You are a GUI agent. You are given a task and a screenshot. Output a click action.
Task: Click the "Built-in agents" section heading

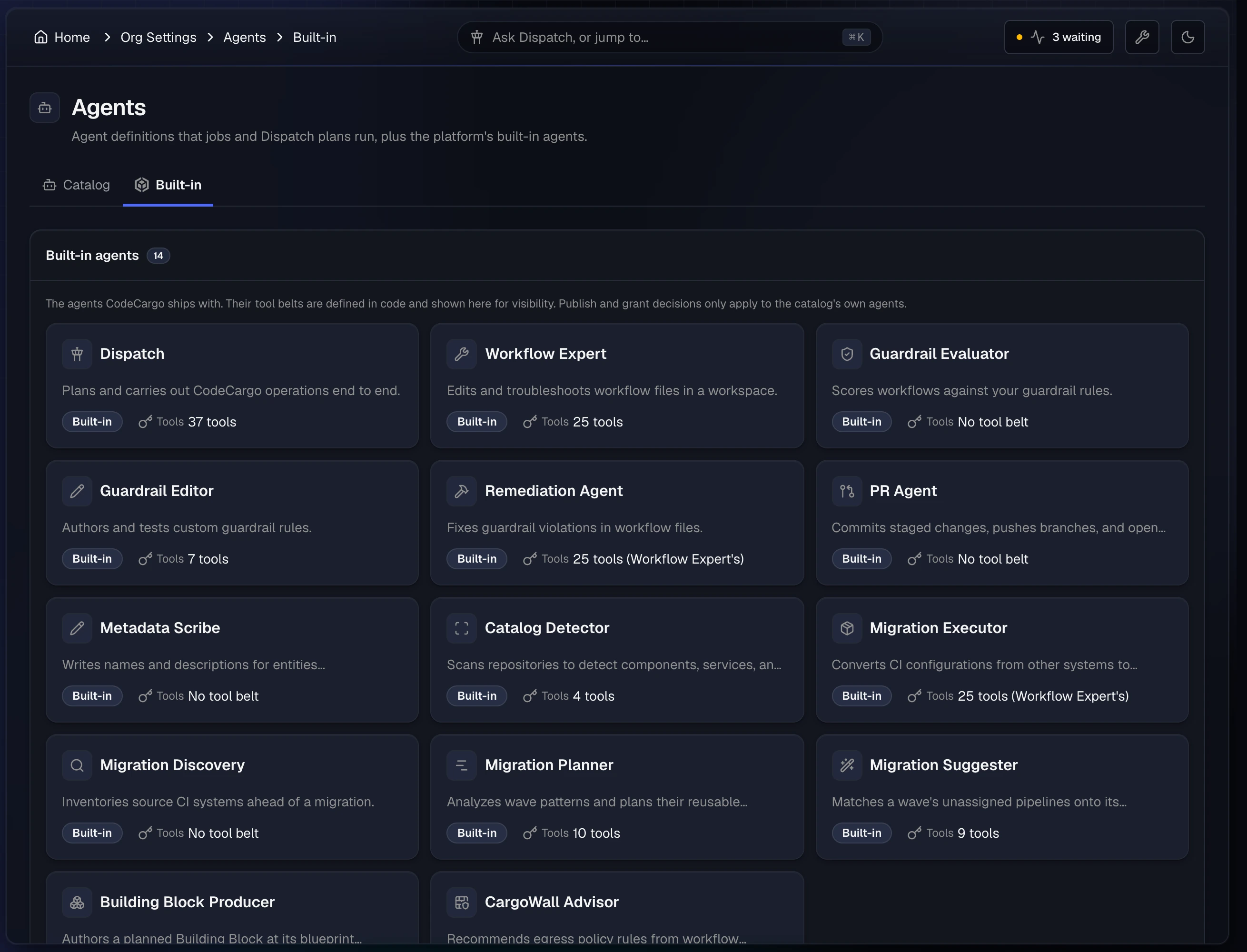pos(92,256)
